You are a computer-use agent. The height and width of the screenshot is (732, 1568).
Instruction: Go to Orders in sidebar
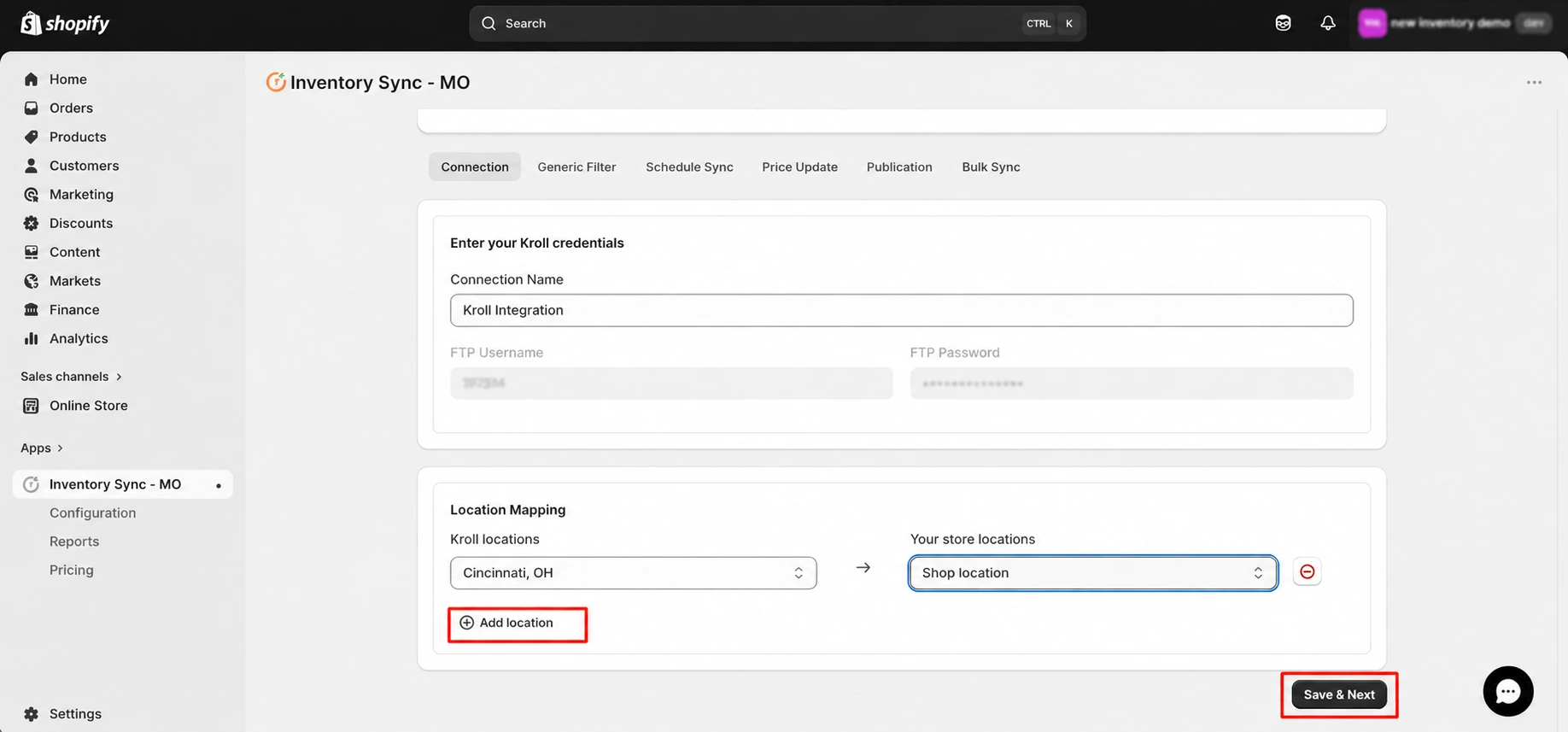[x=71, y=108]
